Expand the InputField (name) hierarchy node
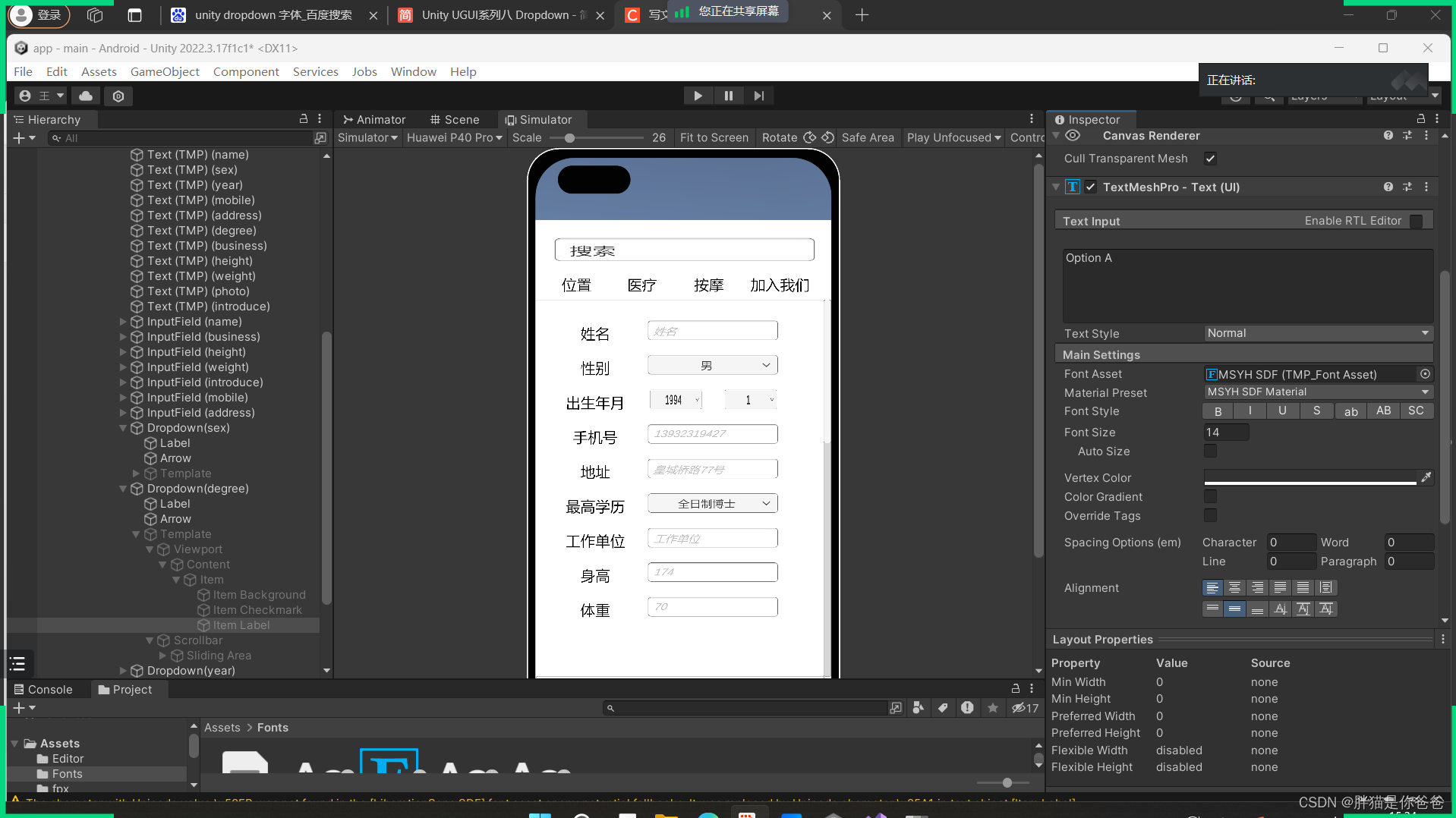 (123, 322)
